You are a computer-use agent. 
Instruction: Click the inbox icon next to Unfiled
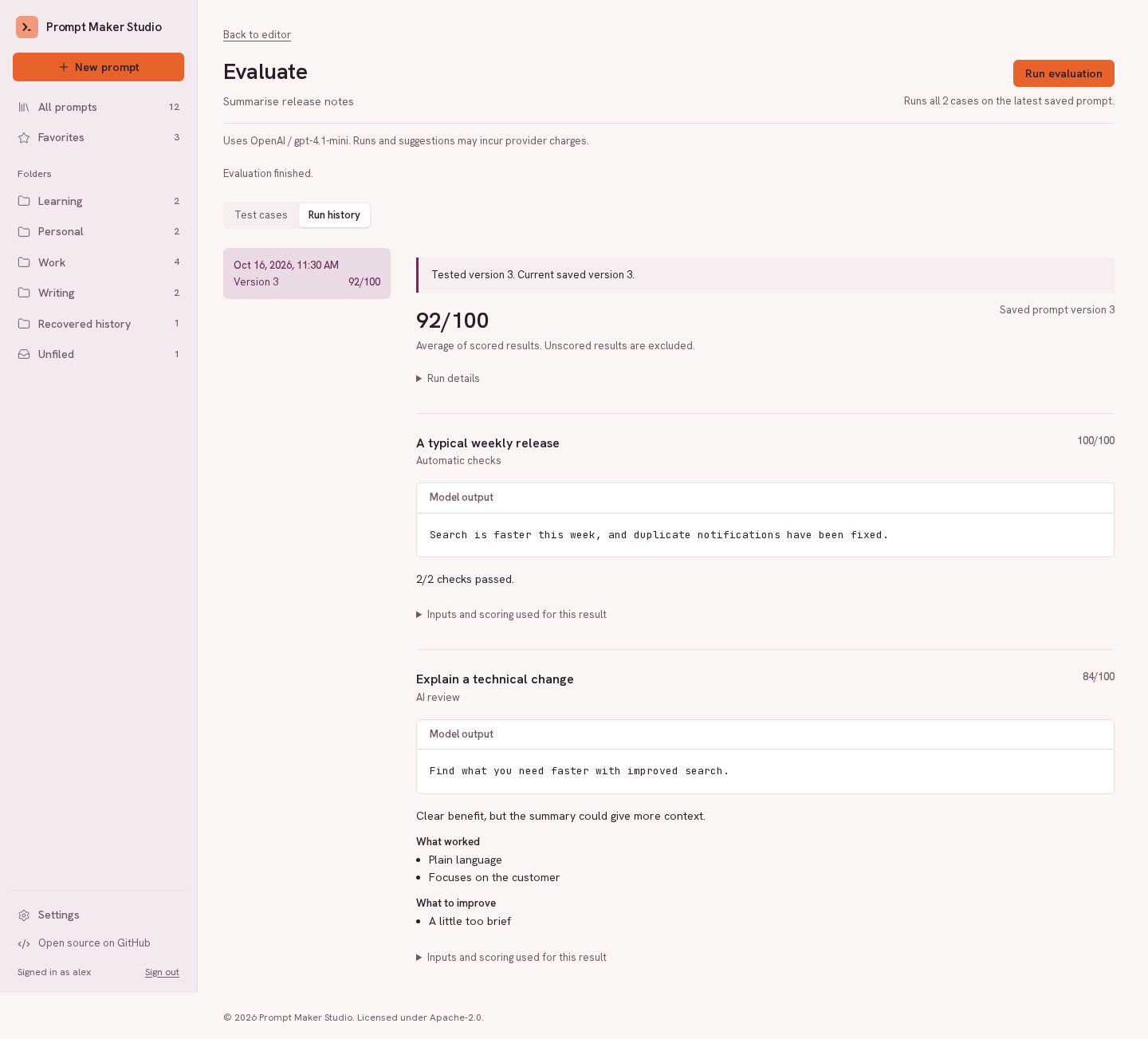pos(24,354)
